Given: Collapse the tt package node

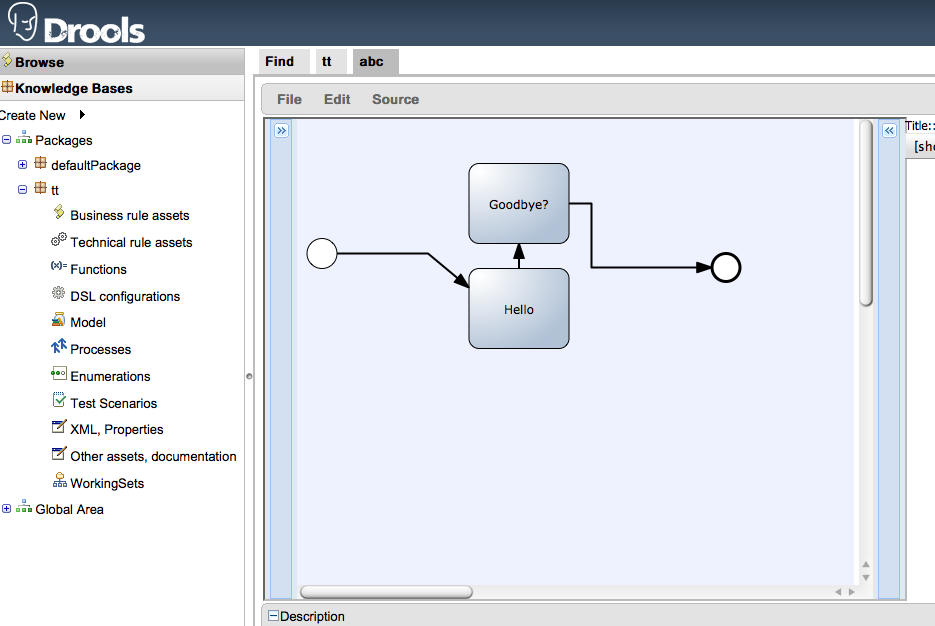Looking at the screenshot, I should (x=23, y=189).
